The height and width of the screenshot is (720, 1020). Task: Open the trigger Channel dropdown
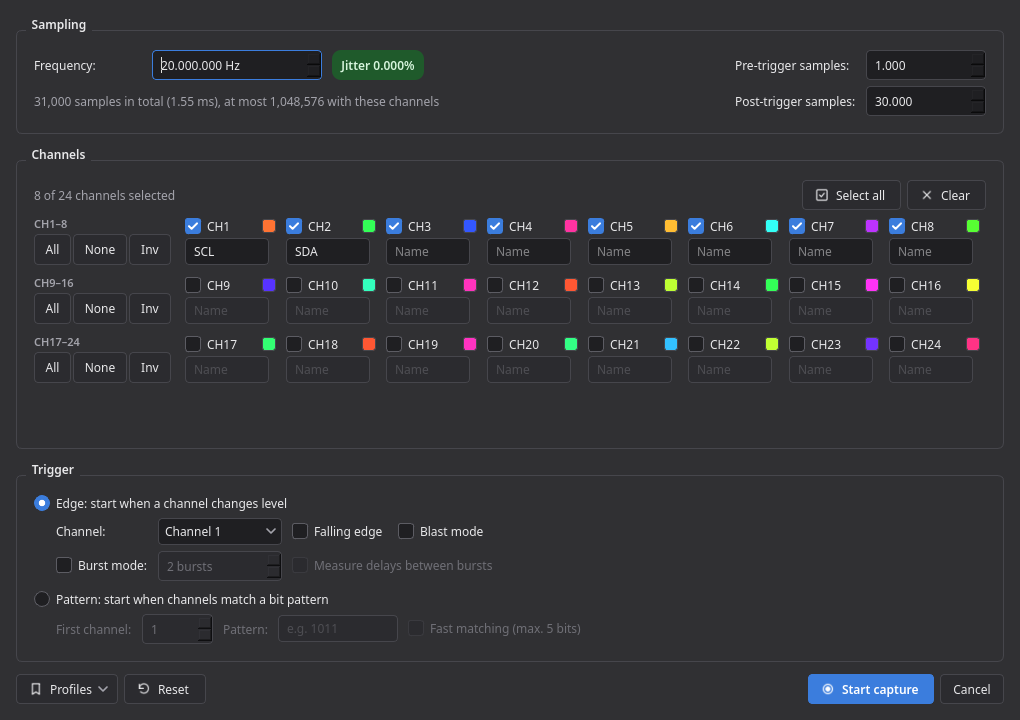coord(220,531)
